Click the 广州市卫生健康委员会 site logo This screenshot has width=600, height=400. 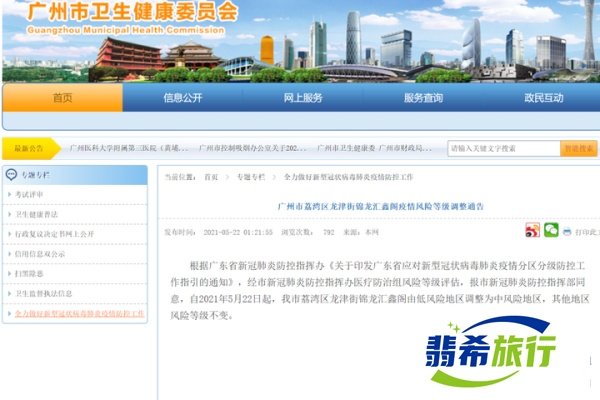point(132,17)
